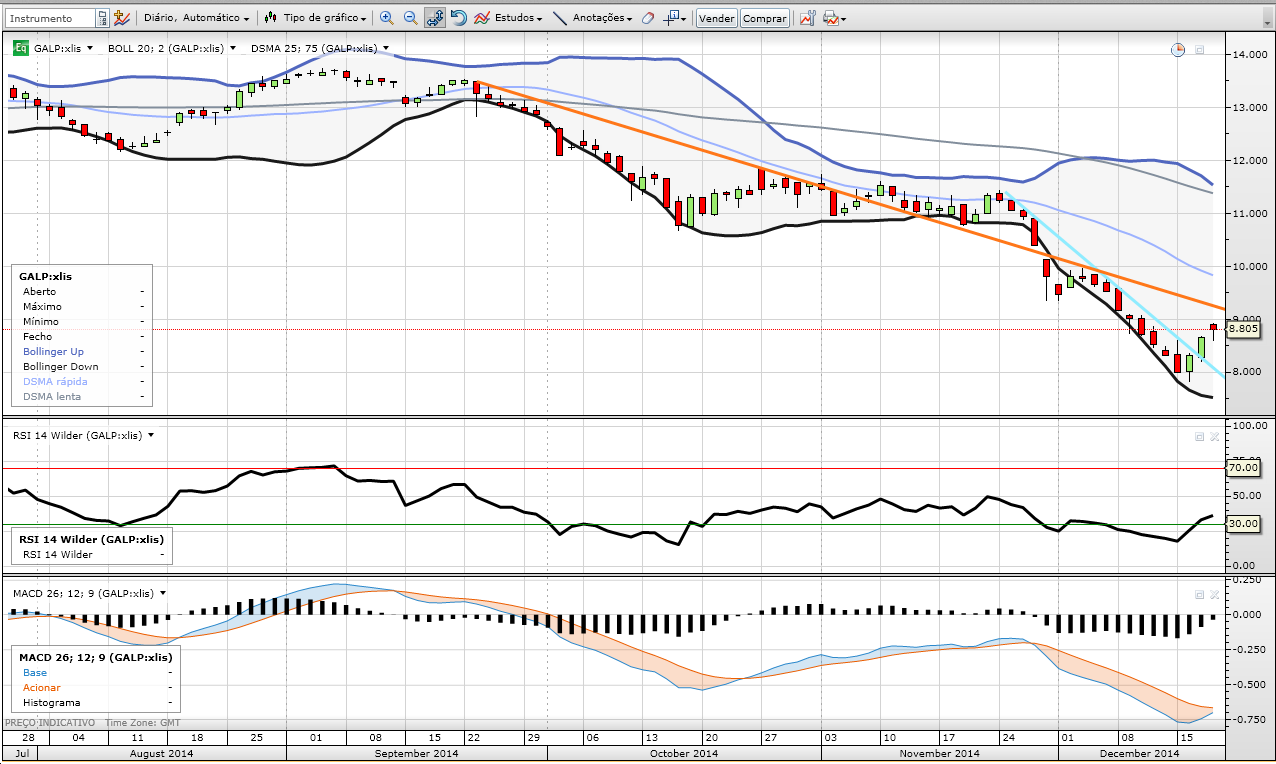Select the eraser tool for annotations

click(648, 18)
